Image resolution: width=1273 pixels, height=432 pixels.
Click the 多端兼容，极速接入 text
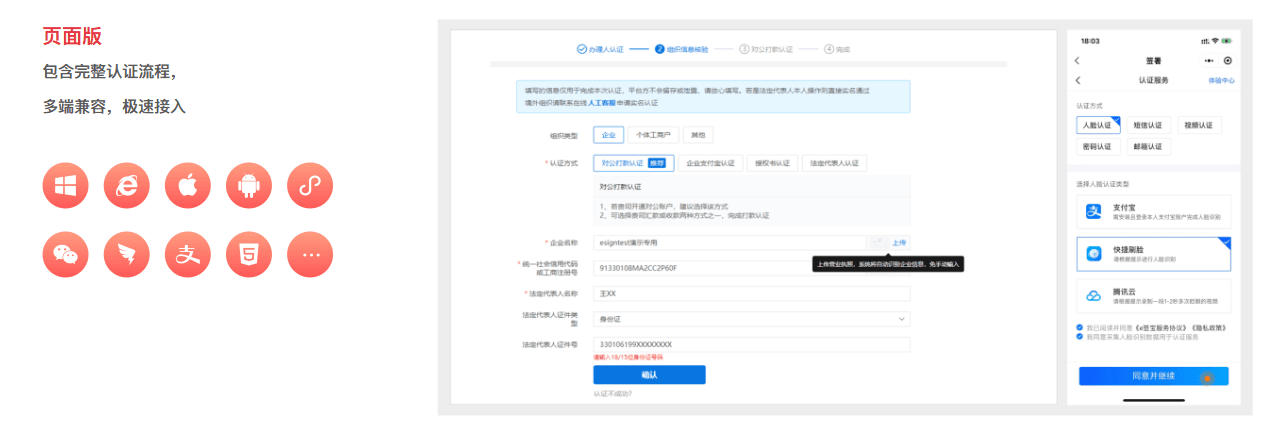(x=114, y=106)
